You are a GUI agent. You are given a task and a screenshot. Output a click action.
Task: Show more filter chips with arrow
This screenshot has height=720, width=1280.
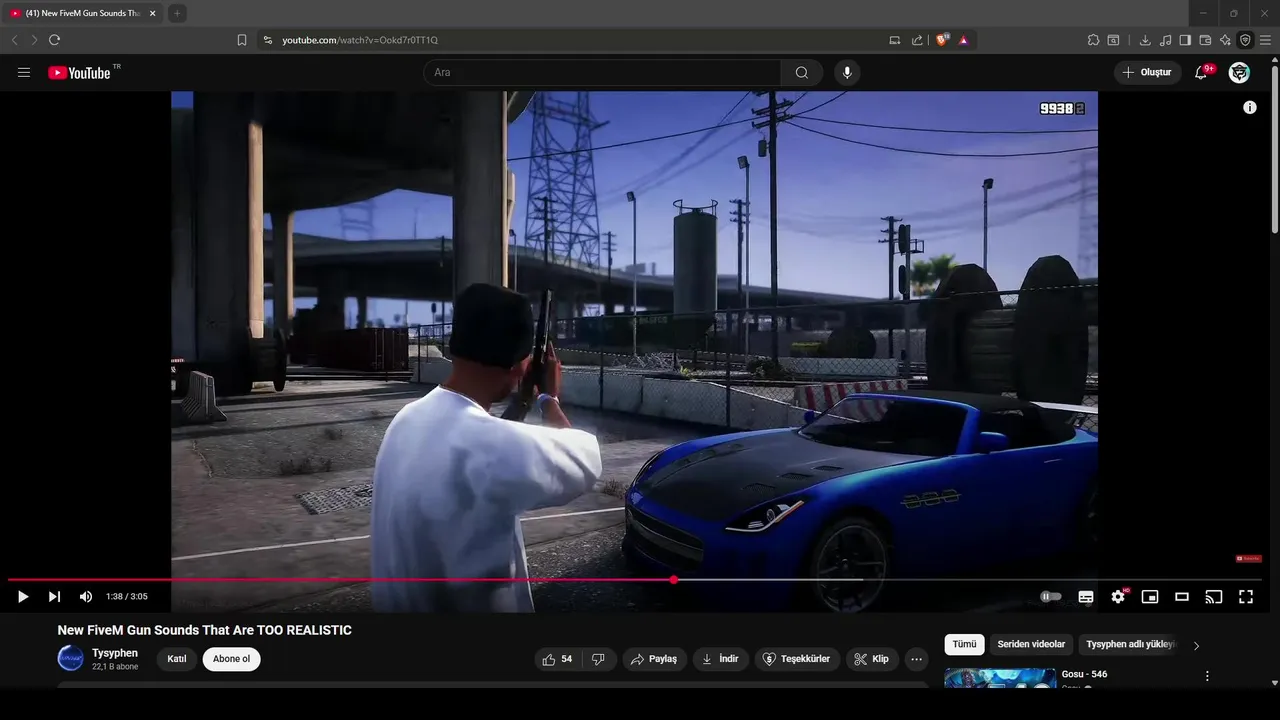point(1196,646)
